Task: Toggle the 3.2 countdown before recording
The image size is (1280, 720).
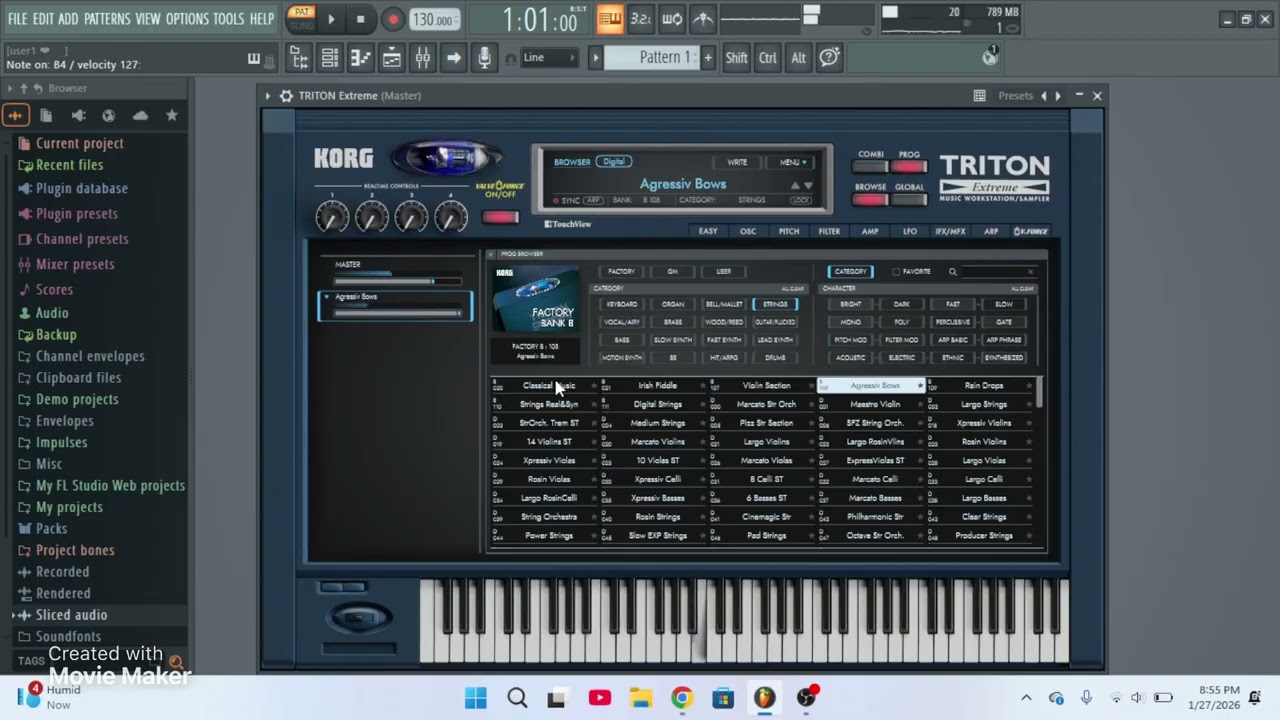Action: coord(641,18)
